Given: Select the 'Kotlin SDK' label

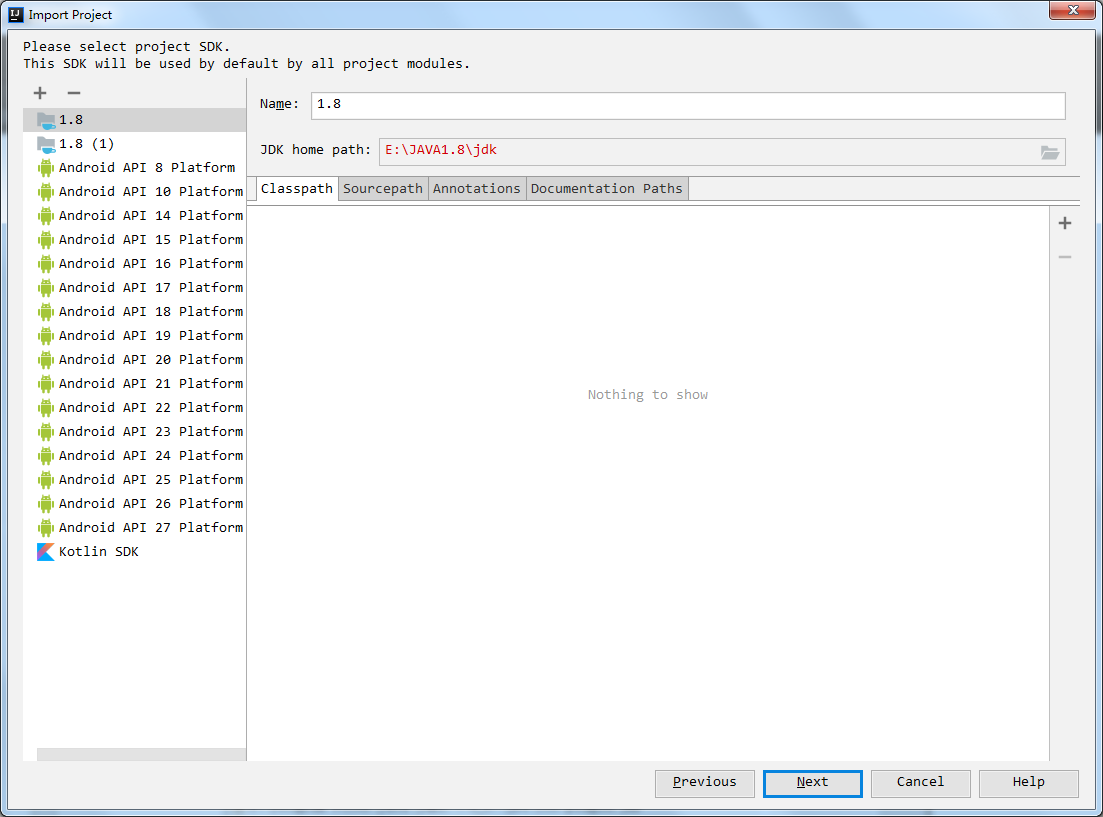Looking at the screenshot, I should pyautogui.click(x=98, y=552).
